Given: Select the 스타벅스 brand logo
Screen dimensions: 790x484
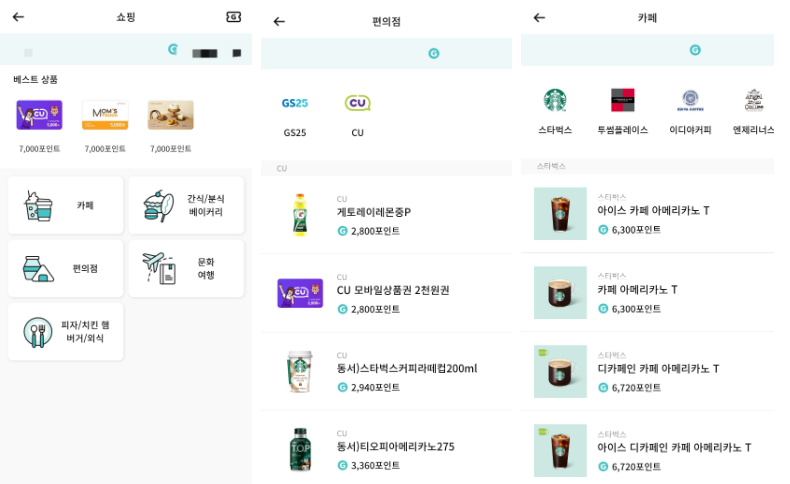Looking at the screenshot, I should (x=555, y=100).
